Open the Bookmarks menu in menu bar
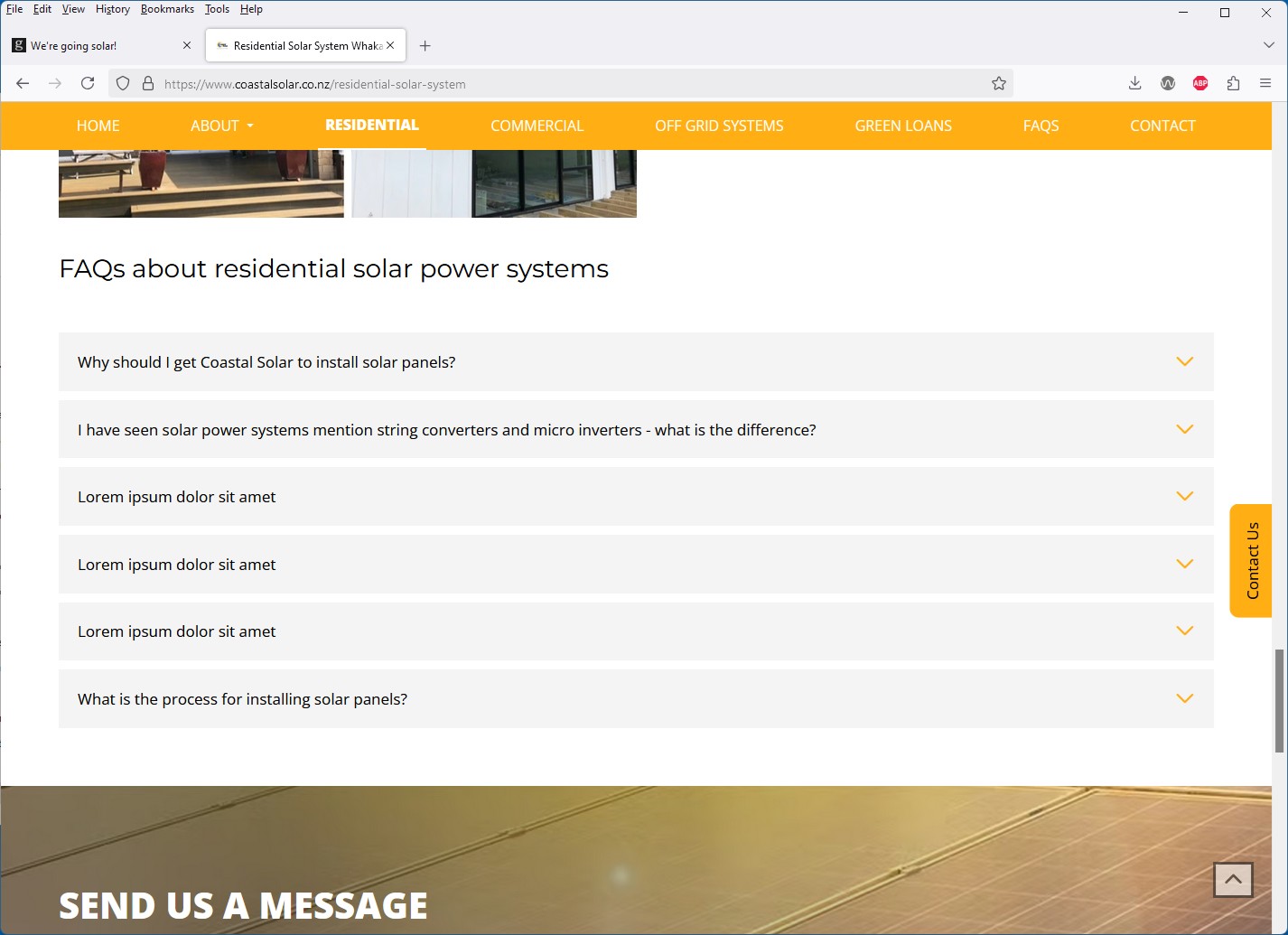The image size is (1288, 935). coord(167,9)
